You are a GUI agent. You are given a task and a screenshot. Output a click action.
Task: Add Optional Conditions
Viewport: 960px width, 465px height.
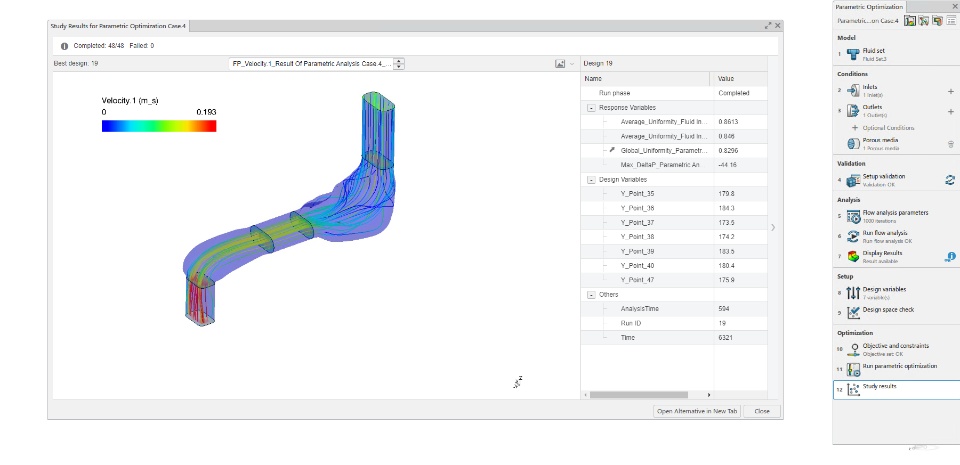click(x=883, y=128)
